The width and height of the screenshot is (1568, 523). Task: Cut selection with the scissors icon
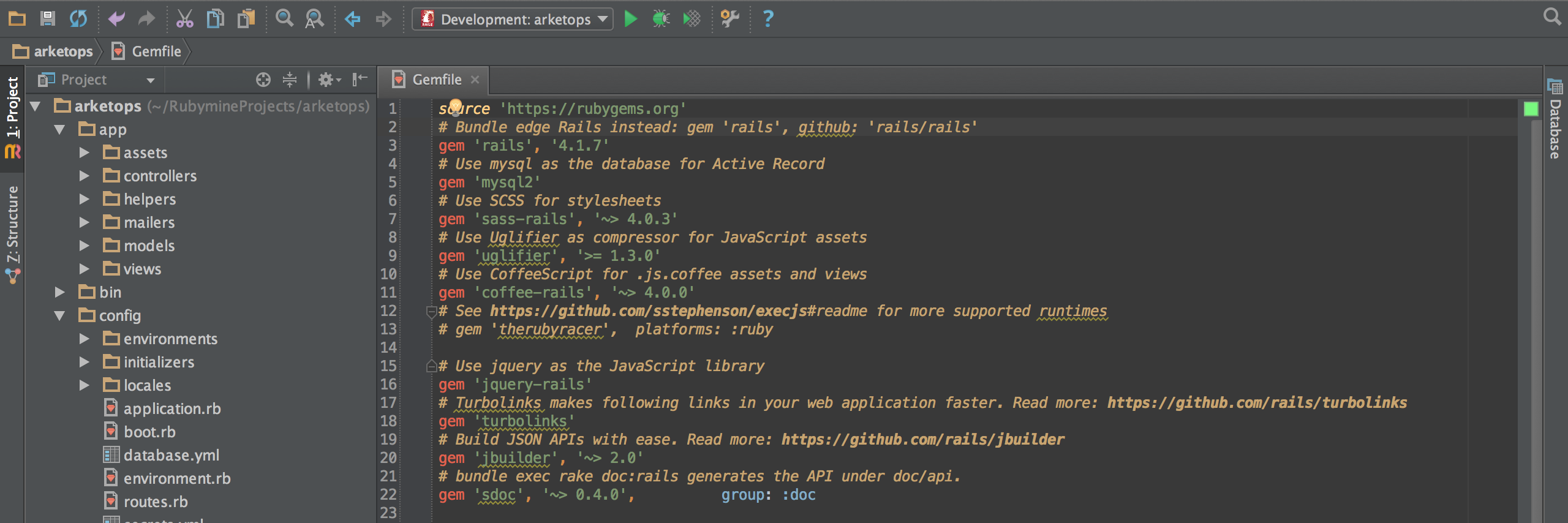(x=184, y=19)
